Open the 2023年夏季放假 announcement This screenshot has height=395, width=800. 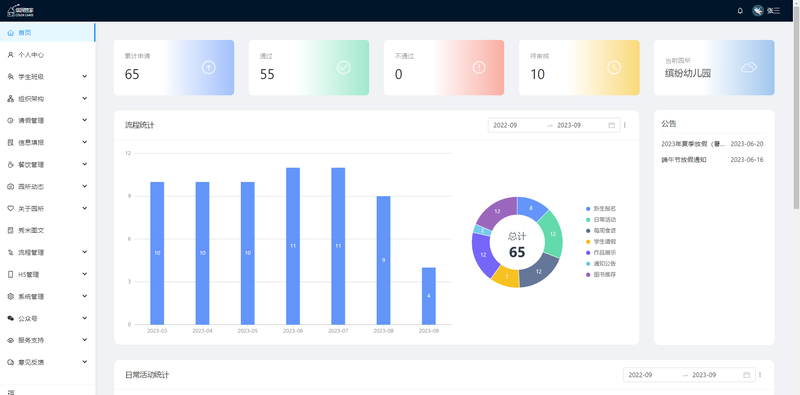point(693,144)
